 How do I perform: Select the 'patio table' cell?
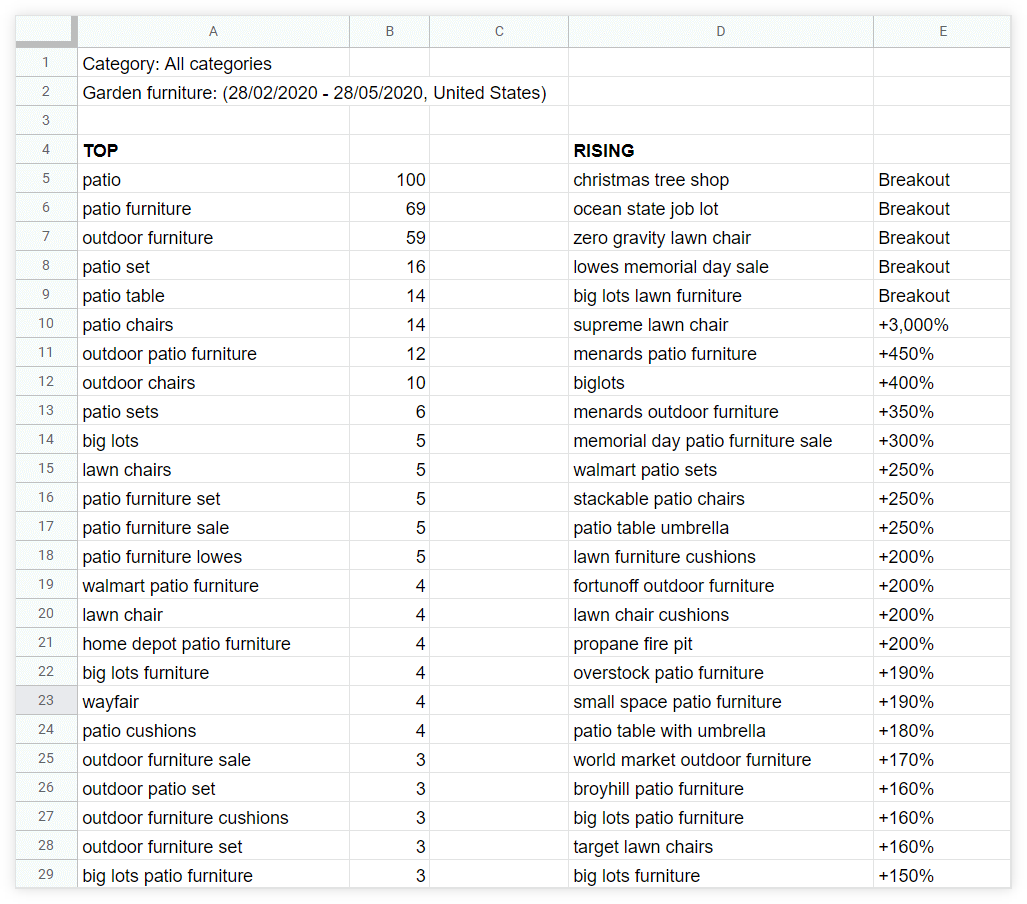pos(214,295)
